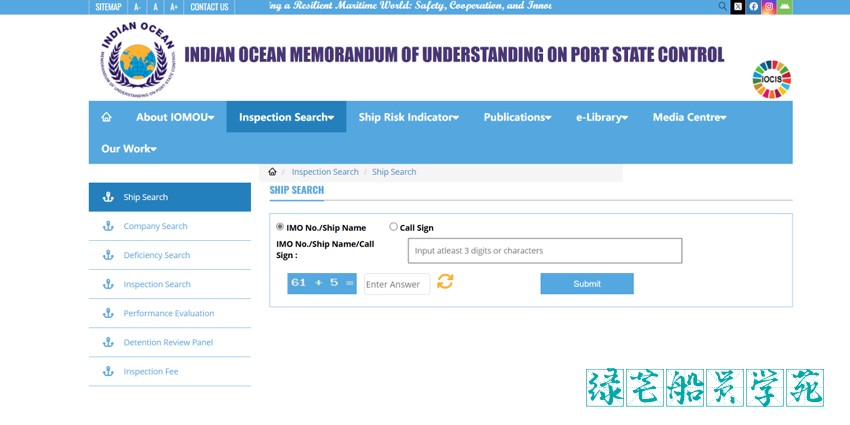Expand the e-Library dropdown menu
The image size is (850, 425).
pyautogui.click(x=602, y=117)
